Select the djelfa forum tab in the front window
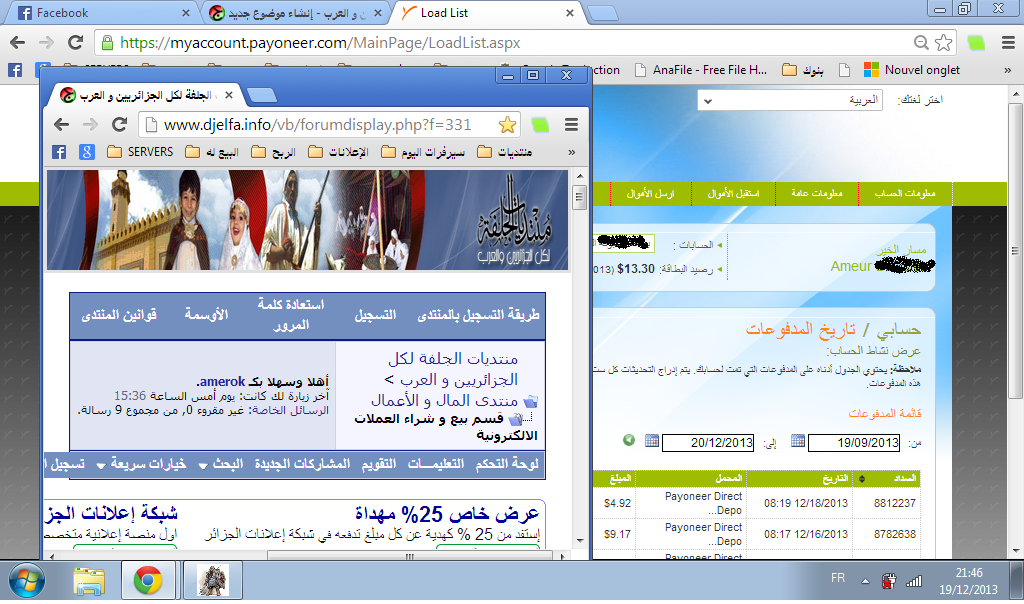Image resolution: width=1024 pixels, height=604 pixels. [x=147, y=95]
